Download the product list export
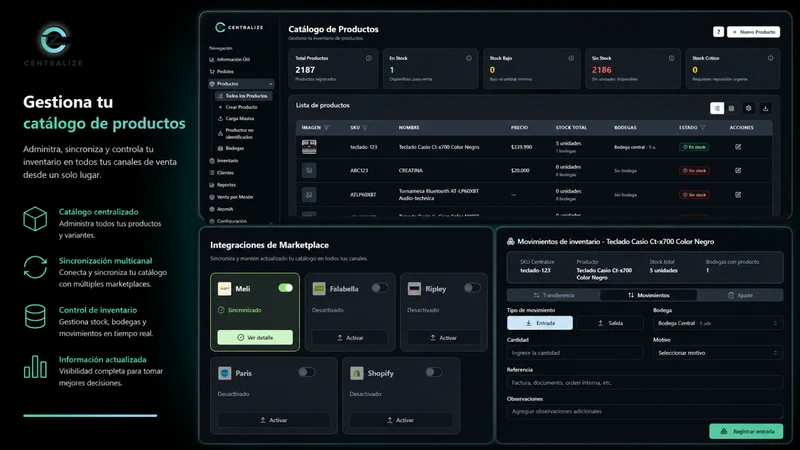Screen dimensions: 800x450 [x=765, y=108]
